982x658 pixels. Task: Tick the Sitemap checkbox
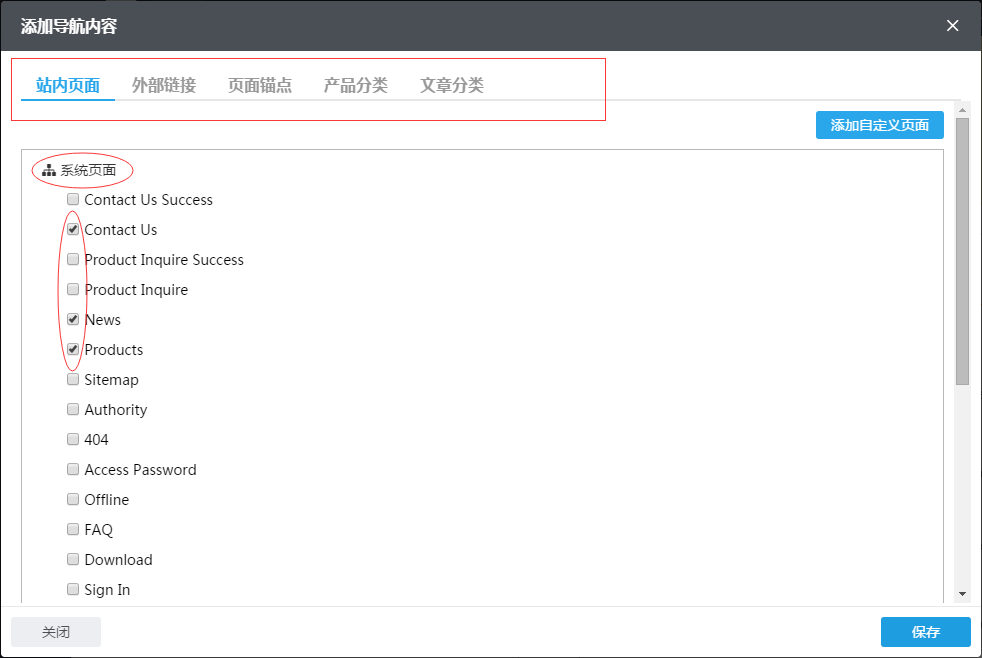[x=73, y=379]
